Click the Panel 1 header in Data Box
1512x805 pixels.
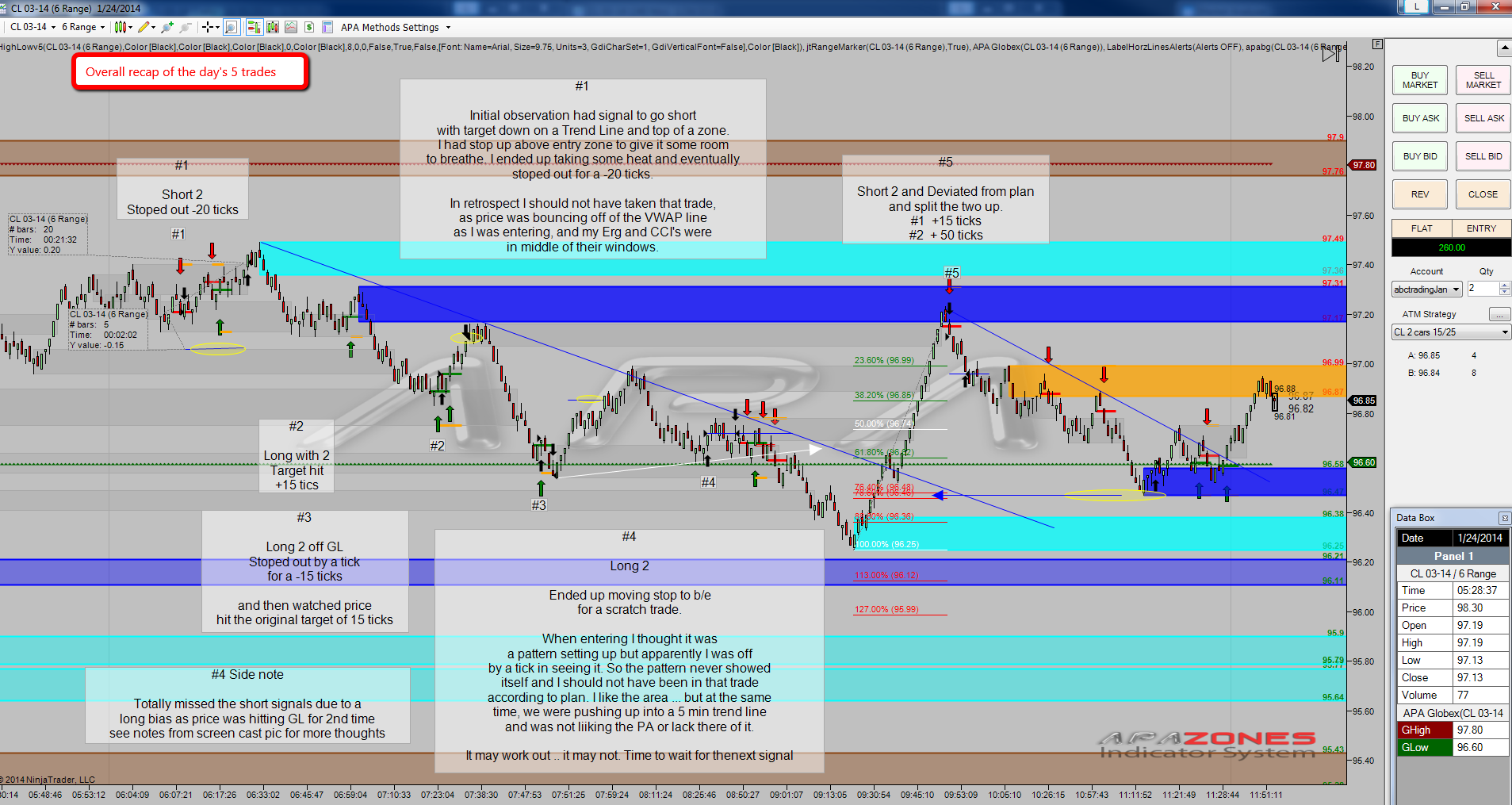point(1453,556)
